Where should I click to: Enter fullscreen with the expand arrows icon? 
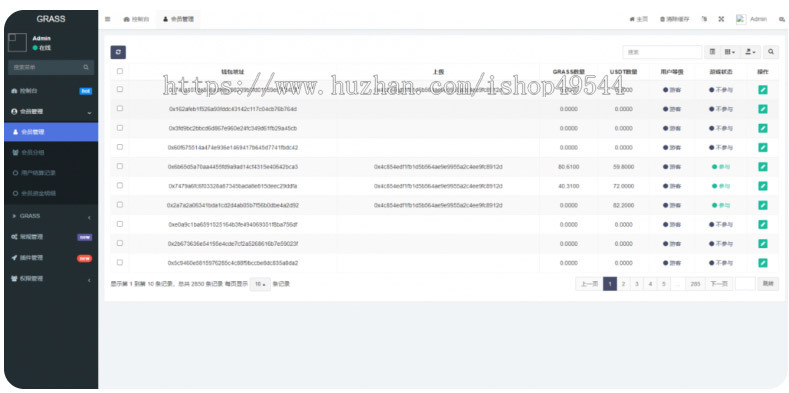point(721,19)
